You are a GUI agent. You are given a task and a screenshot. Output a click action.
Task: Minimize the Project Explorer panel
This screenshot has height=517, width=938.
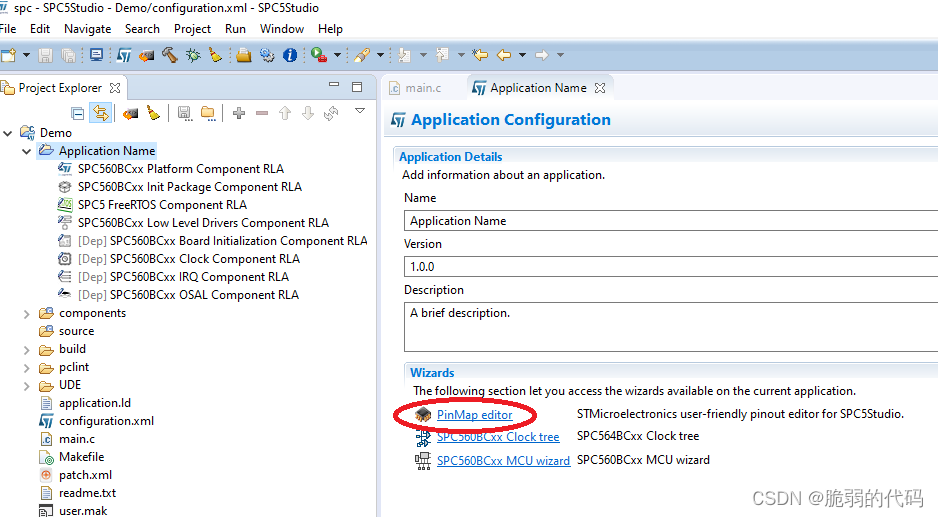click(x=334, y=85)
